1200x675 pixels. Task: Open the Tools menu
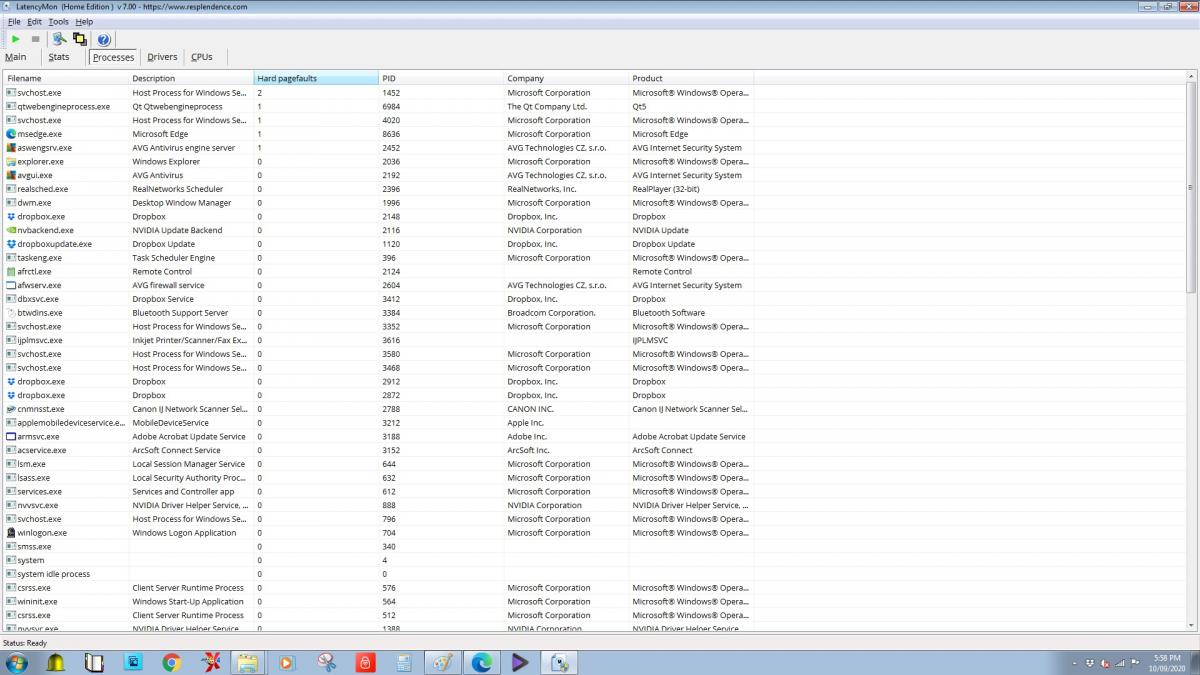pos(59,21)
